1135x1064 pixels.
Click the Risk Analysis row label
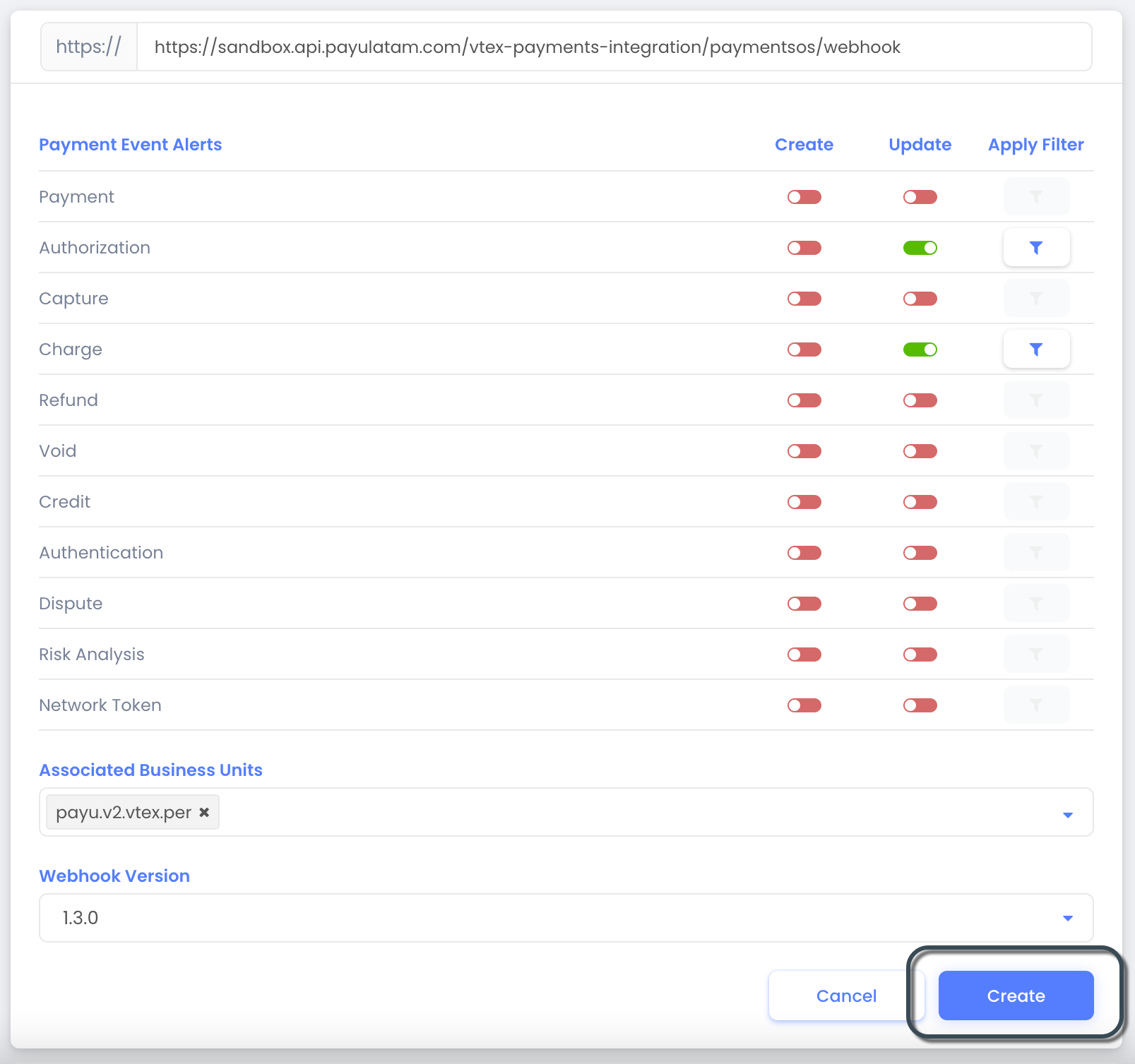[x=92, y=654]
